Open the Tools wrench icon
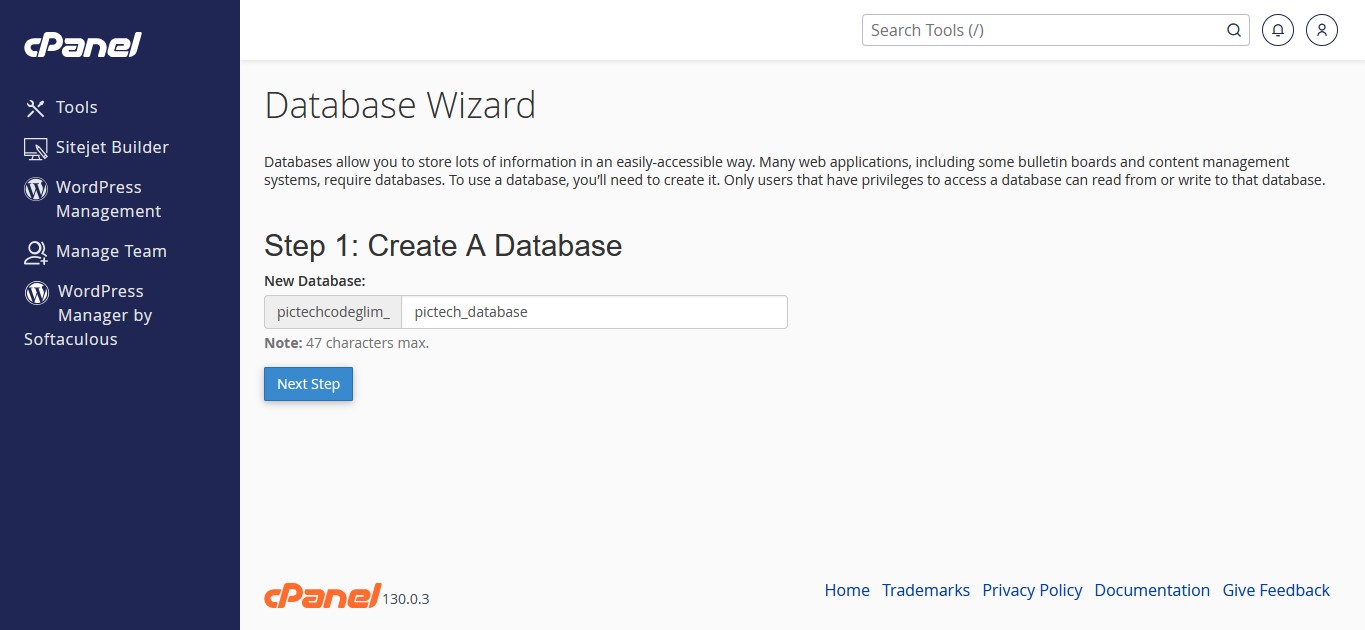Viewport: 1365px width, 630px height. [36, 108]
